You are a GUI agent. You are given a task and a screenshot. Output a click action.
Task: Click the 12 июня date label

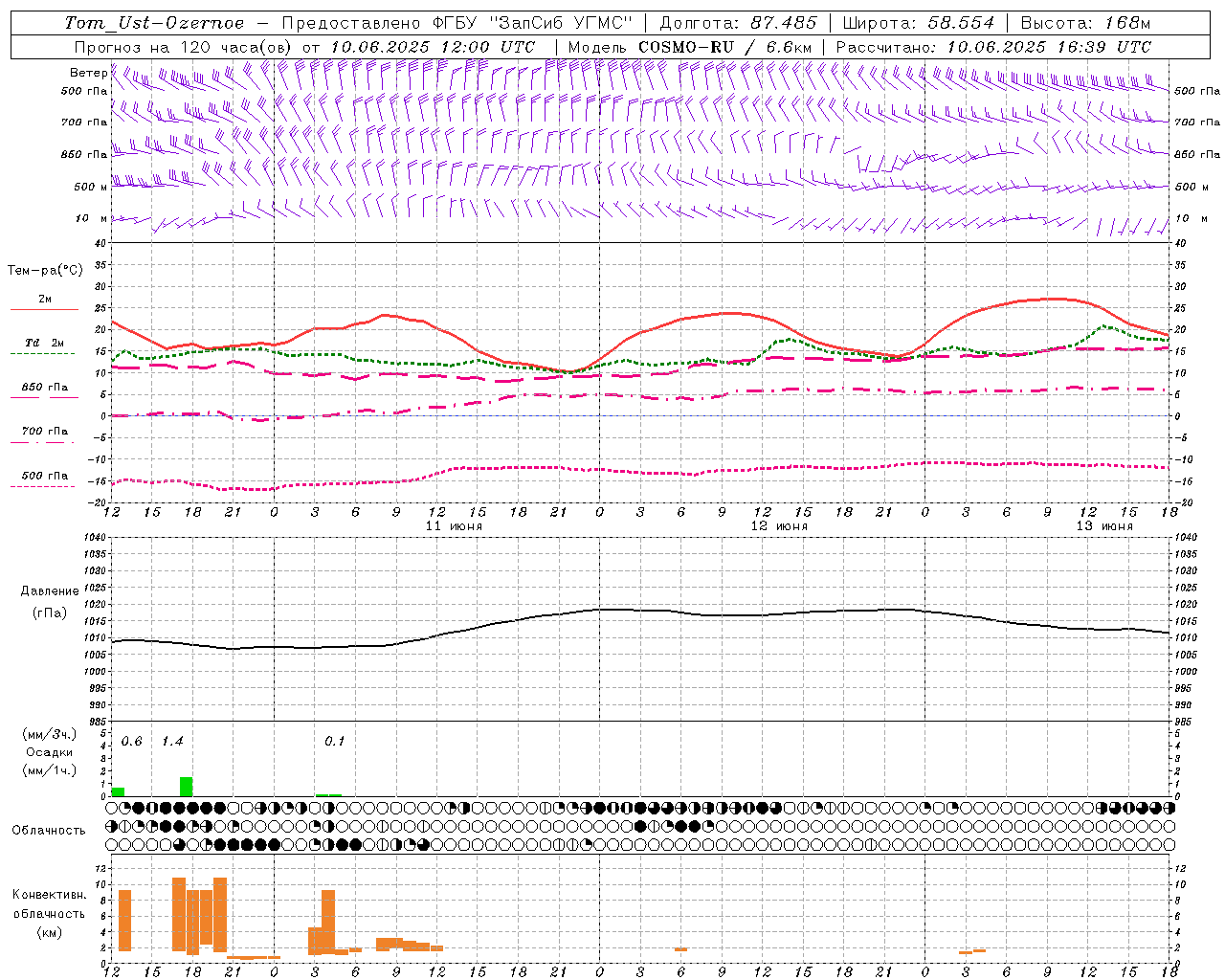click(x=779, y=526)
